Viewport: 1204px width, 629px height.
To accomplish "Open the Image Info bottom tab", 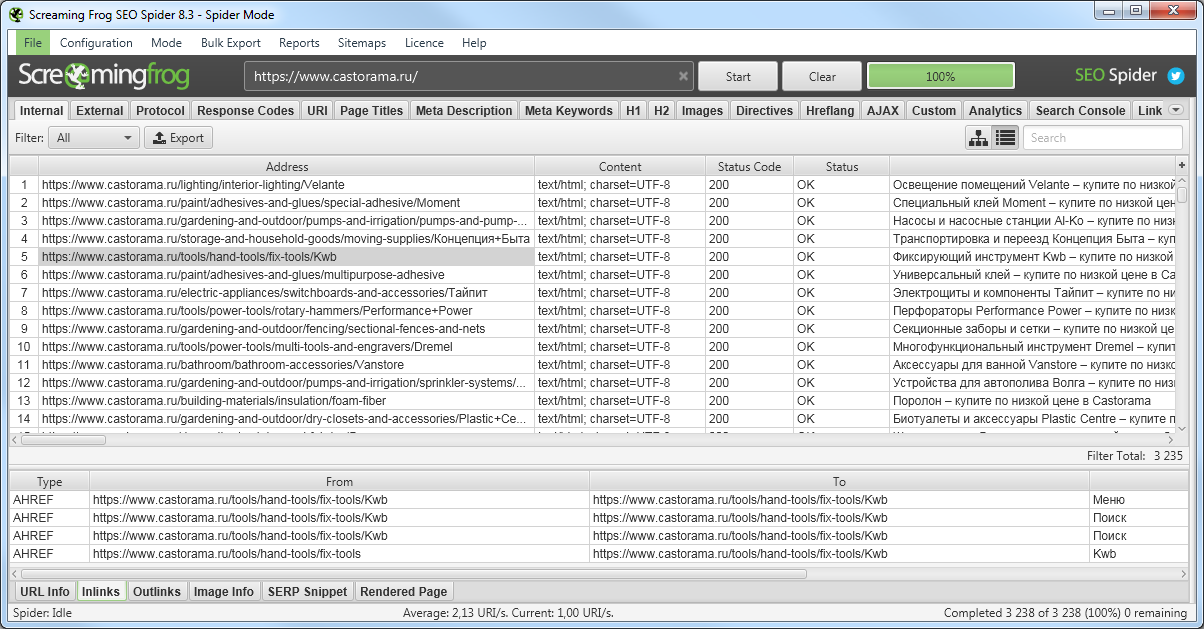I will pos(224,592).
